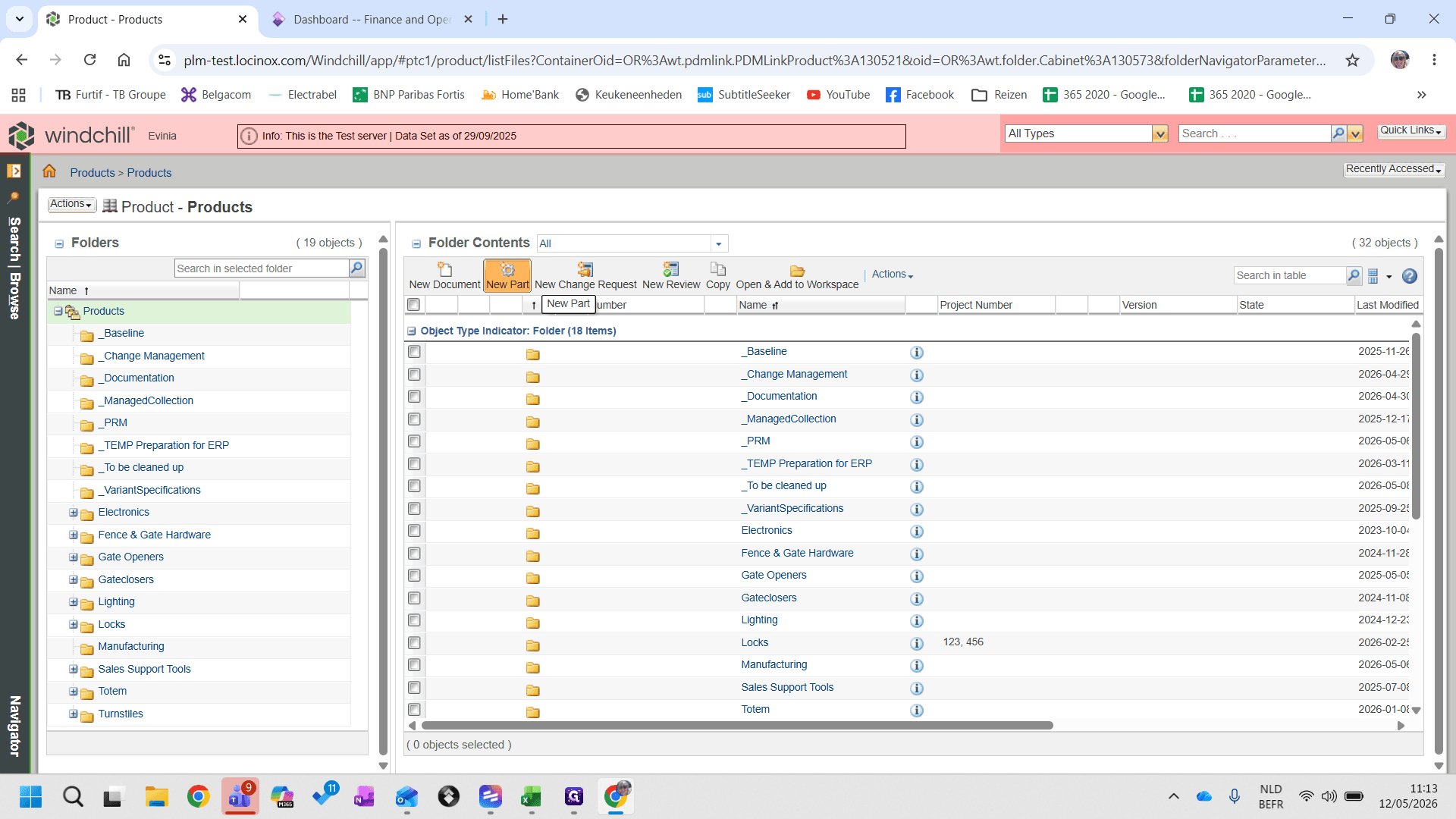
Task: Select Turnstiles in folder tree
Action: (121, 714)
